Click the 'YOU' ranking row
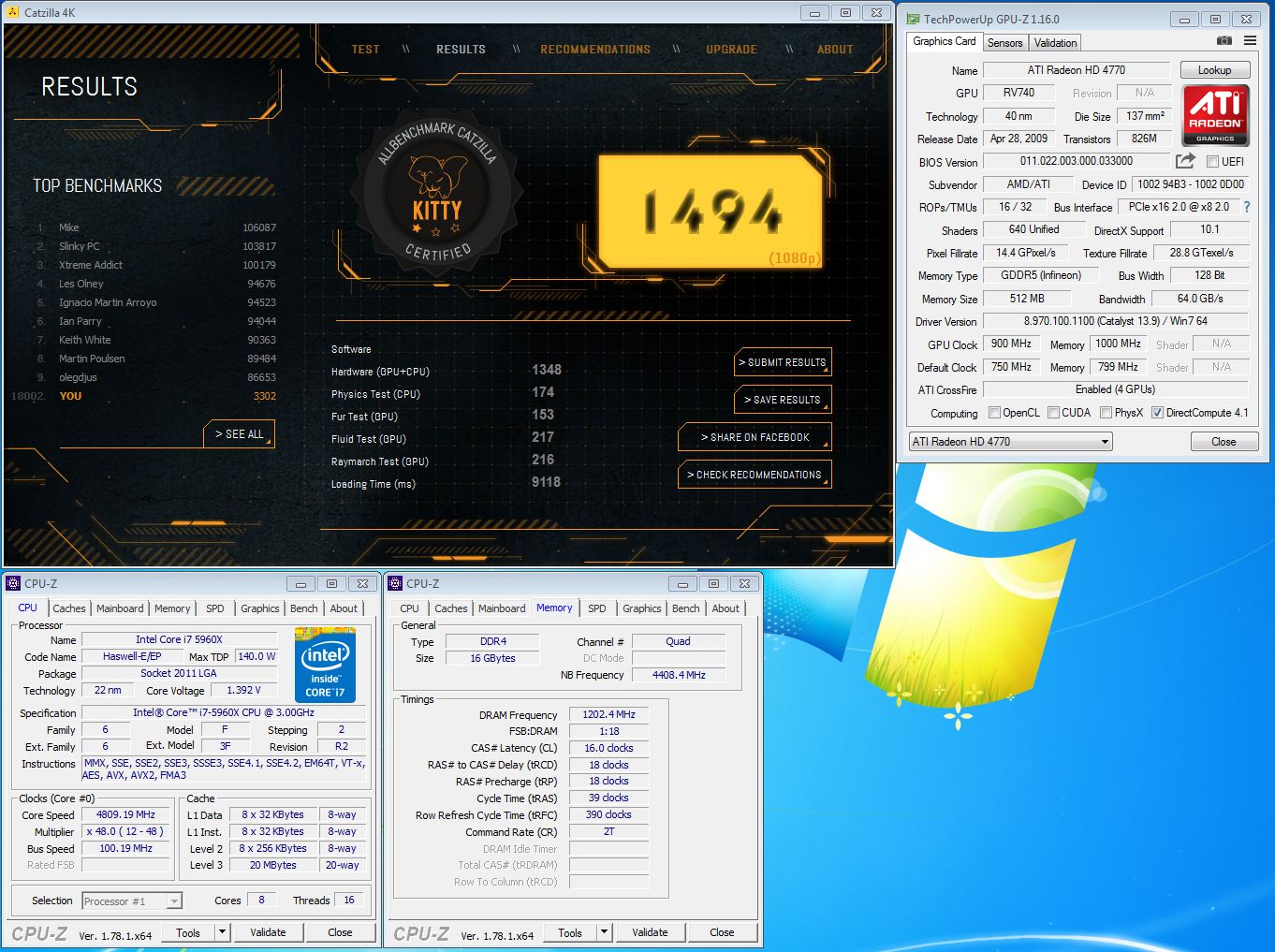This screenshot has height=952, width=1275. point(144,396)
